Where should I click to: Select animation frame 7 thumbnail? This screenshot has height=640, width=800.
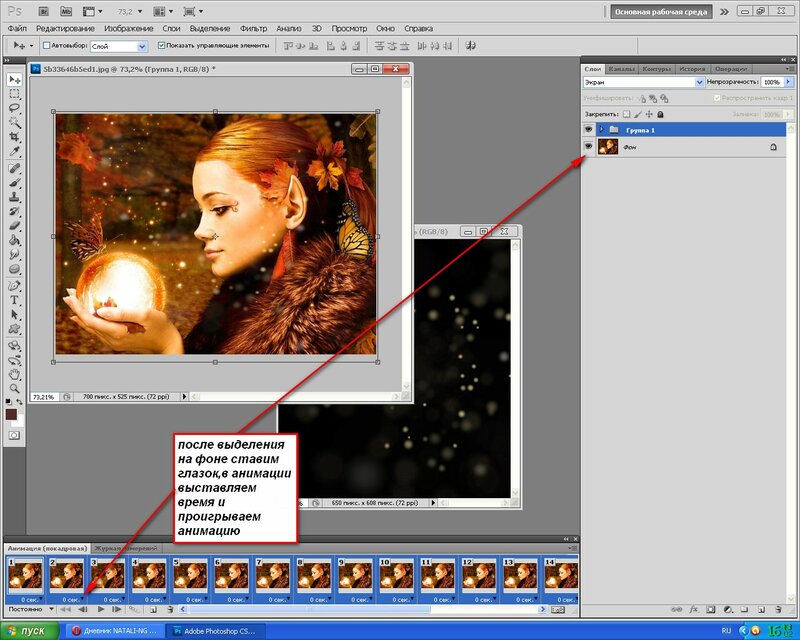272,576
